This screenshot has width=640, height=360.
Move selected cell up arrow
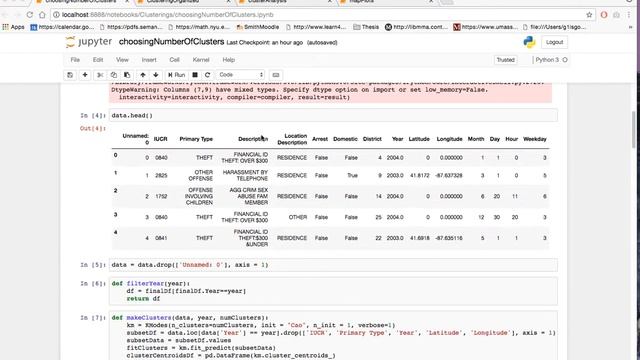click(142, 75)
